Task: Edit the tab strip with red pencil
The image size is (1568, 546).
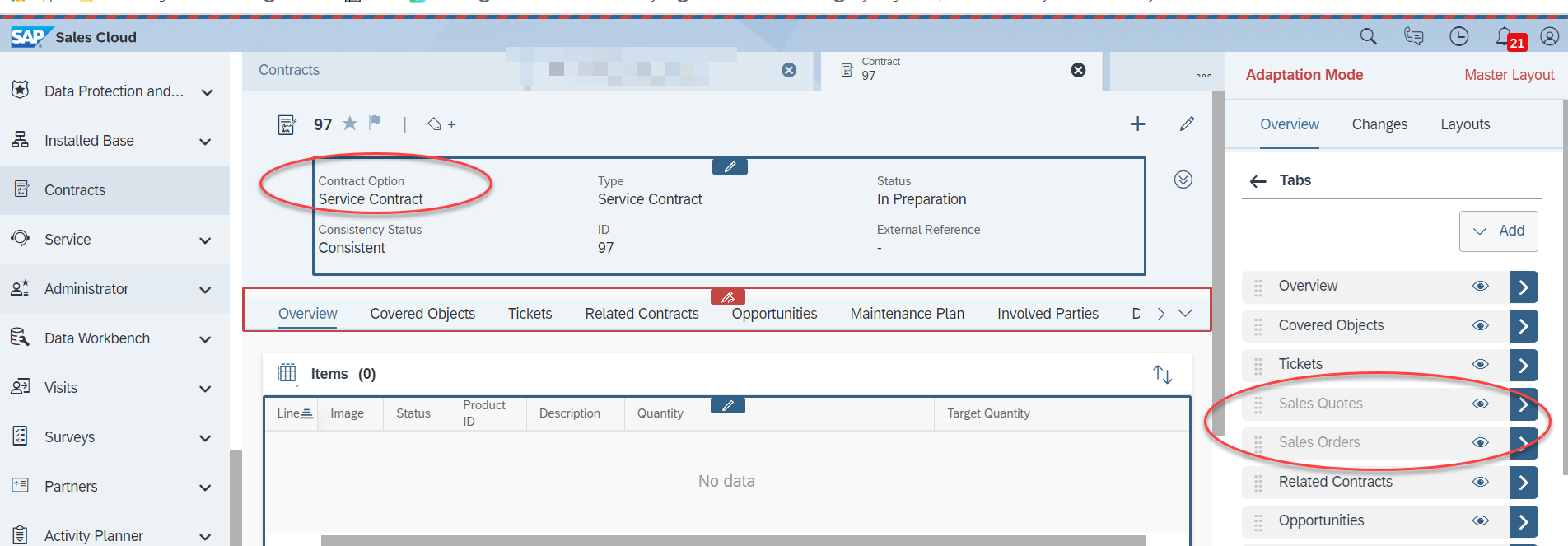Action: click(x=728, y=296)
